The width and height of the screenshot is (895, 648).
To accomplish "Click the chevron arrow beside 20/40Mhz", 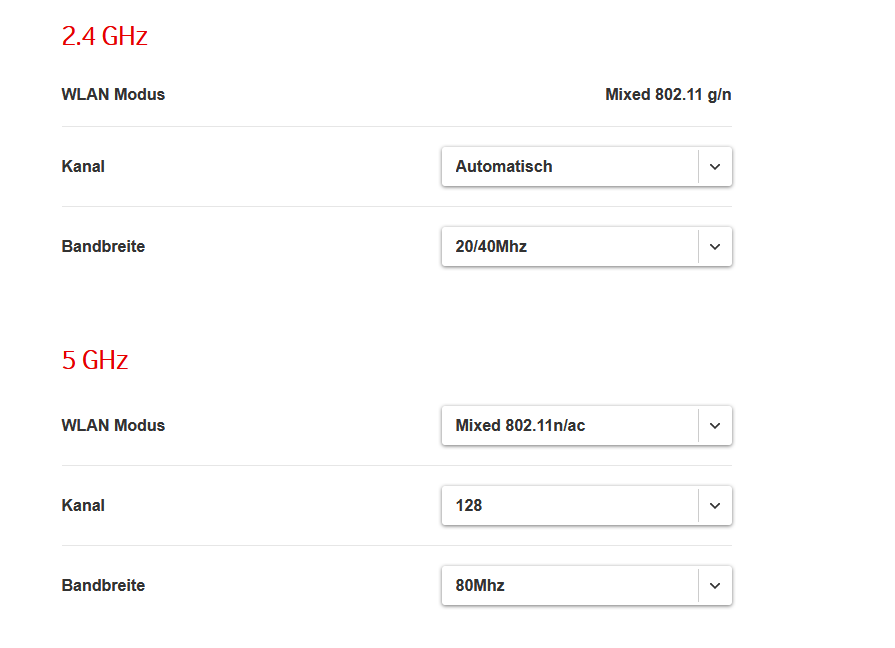I will click(x=715, y=247).
